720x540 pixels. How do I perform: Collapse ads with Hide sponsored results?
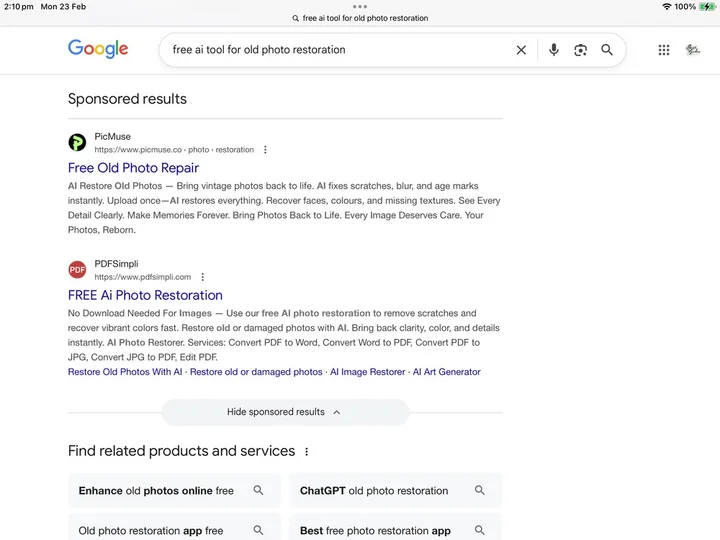(x=285, y=412)
